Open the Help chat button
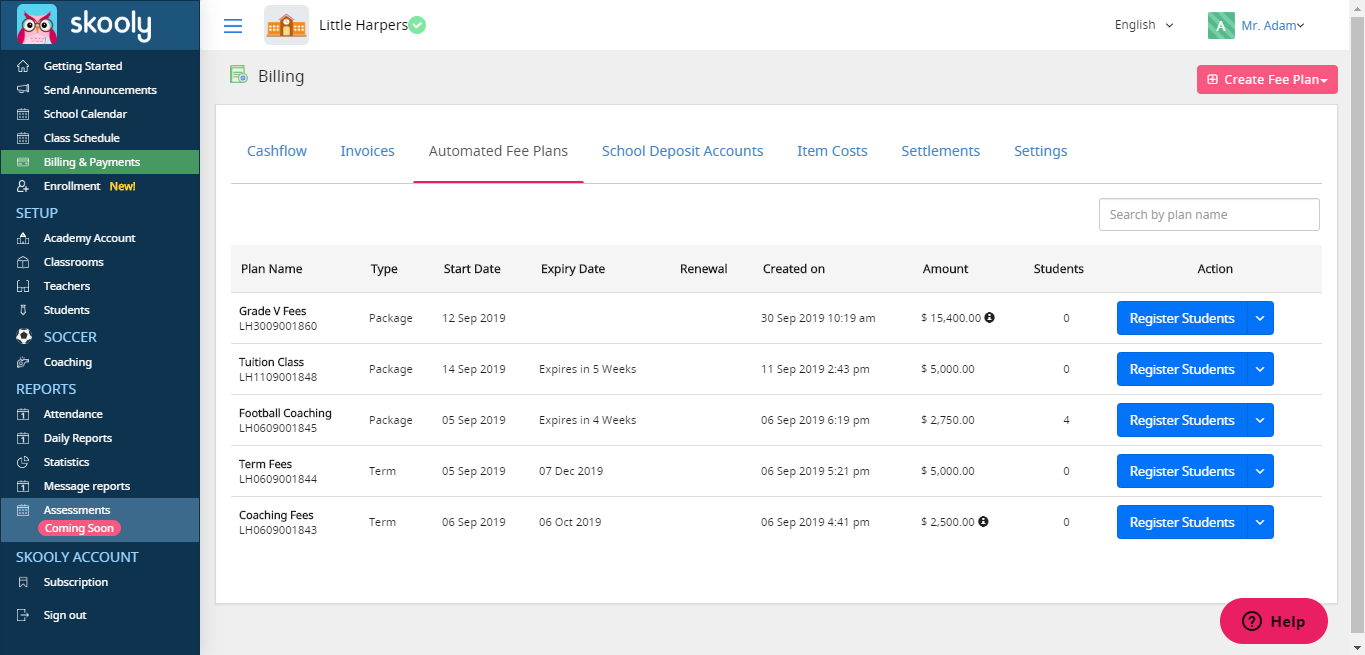1365x655 pixels. tap(1274, 621)
